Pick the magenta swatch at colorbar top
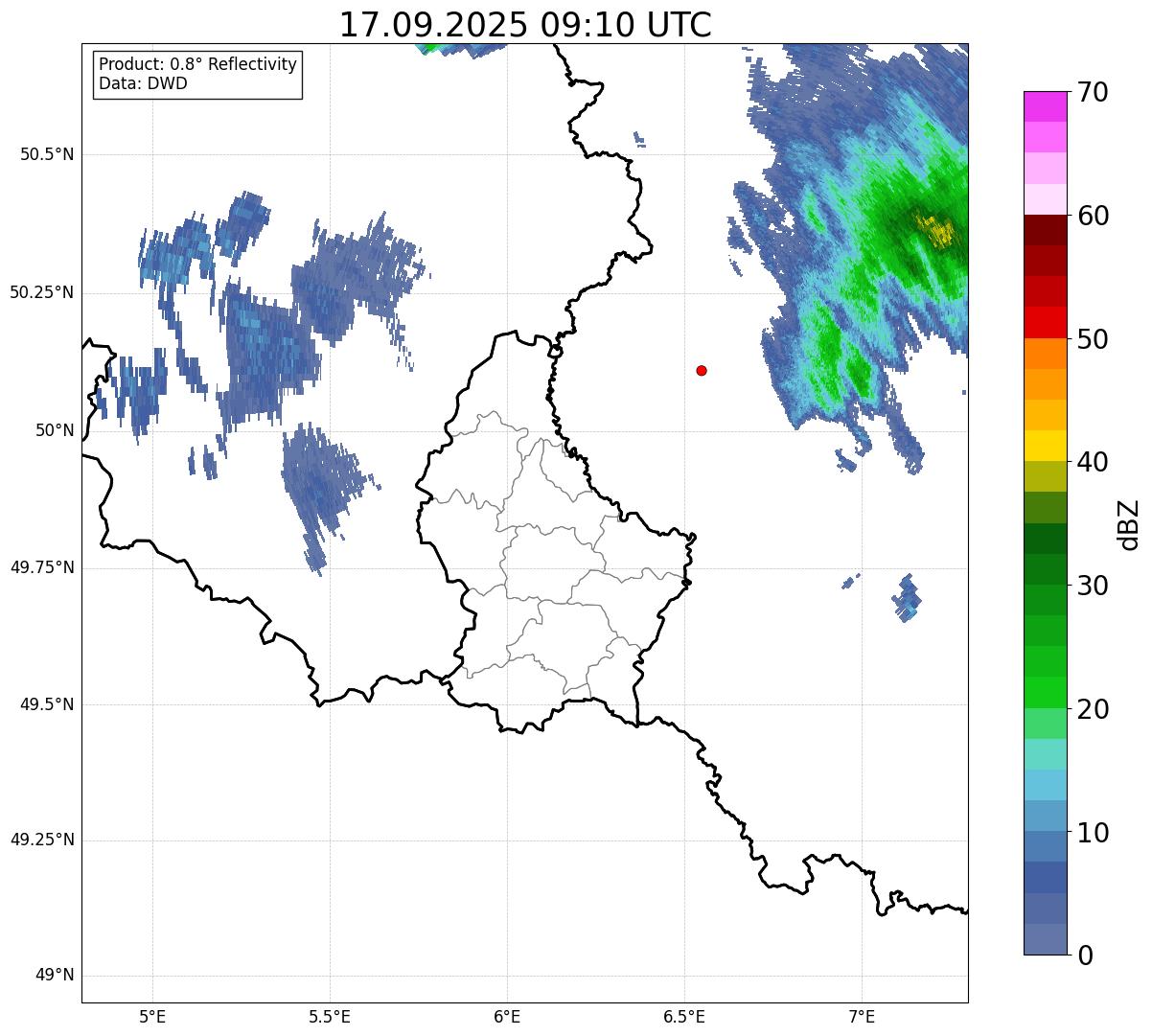 tap(1046, 106)
